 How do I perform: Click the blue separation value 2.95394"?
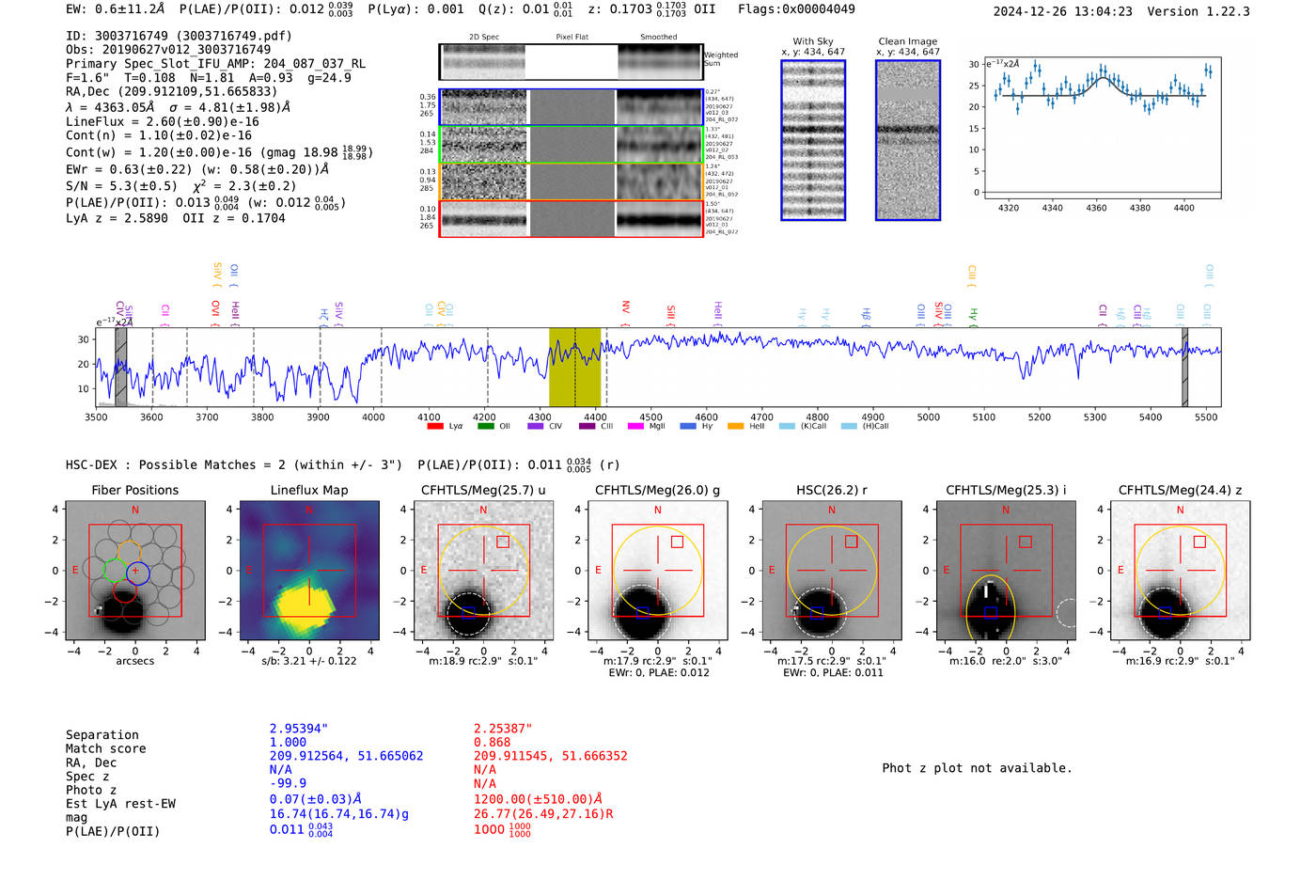point(299,729)
